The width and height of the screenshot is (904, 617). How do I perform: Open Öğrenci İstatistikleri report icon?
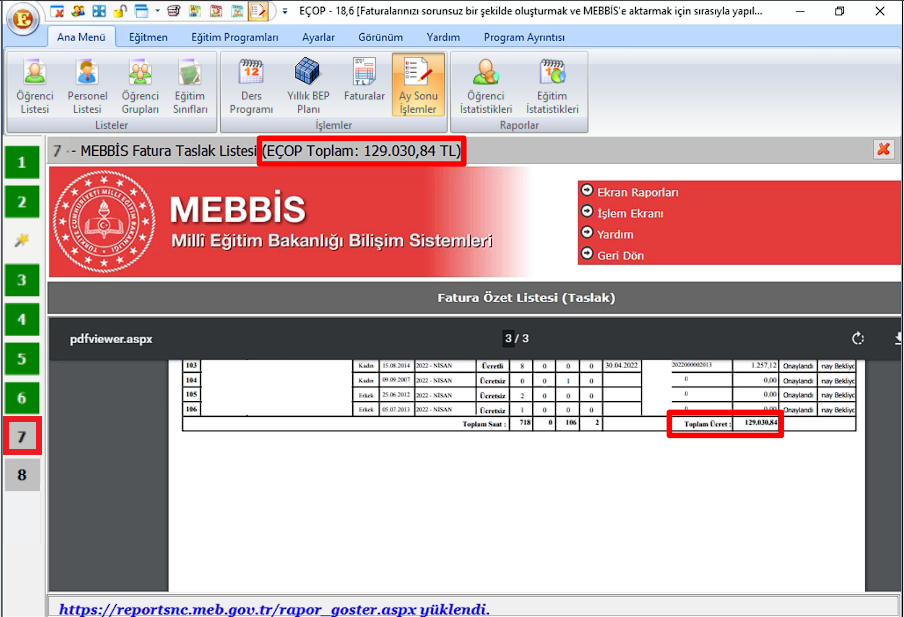486,86
